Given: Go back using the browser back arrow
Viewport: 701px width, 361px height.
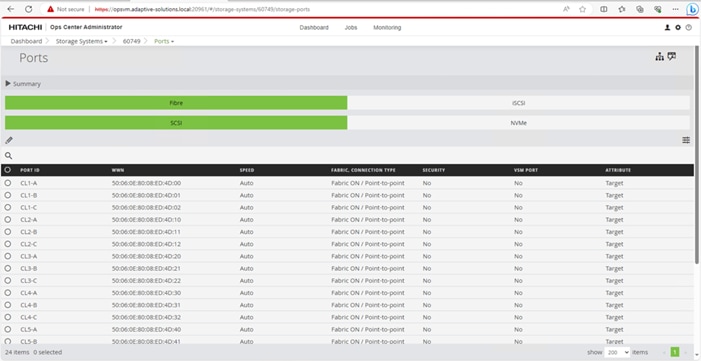Looking at the screenshot, I should tap(11, 9).
